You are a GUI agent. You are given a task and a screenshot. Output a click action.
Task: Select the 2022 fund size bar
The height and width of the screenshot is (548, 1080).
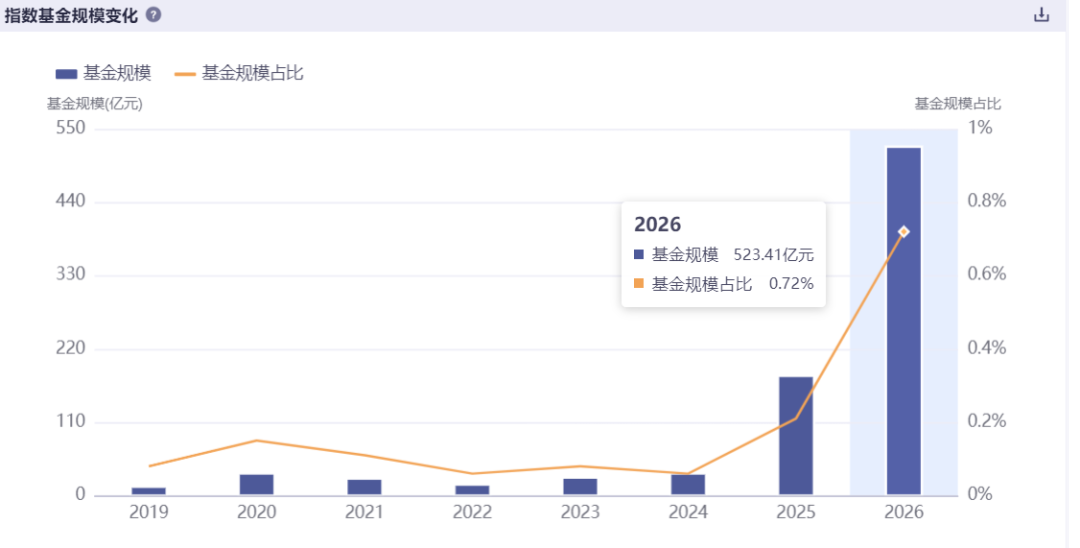tap(472, 490)
